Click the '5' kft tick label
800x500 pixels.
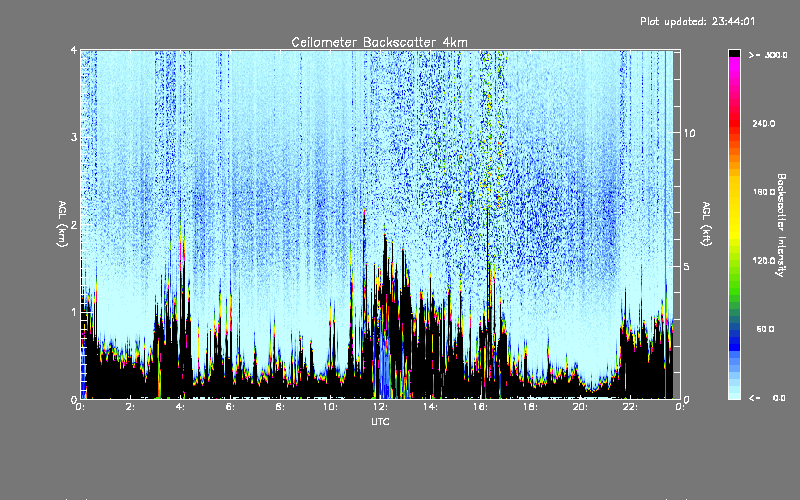687,266
